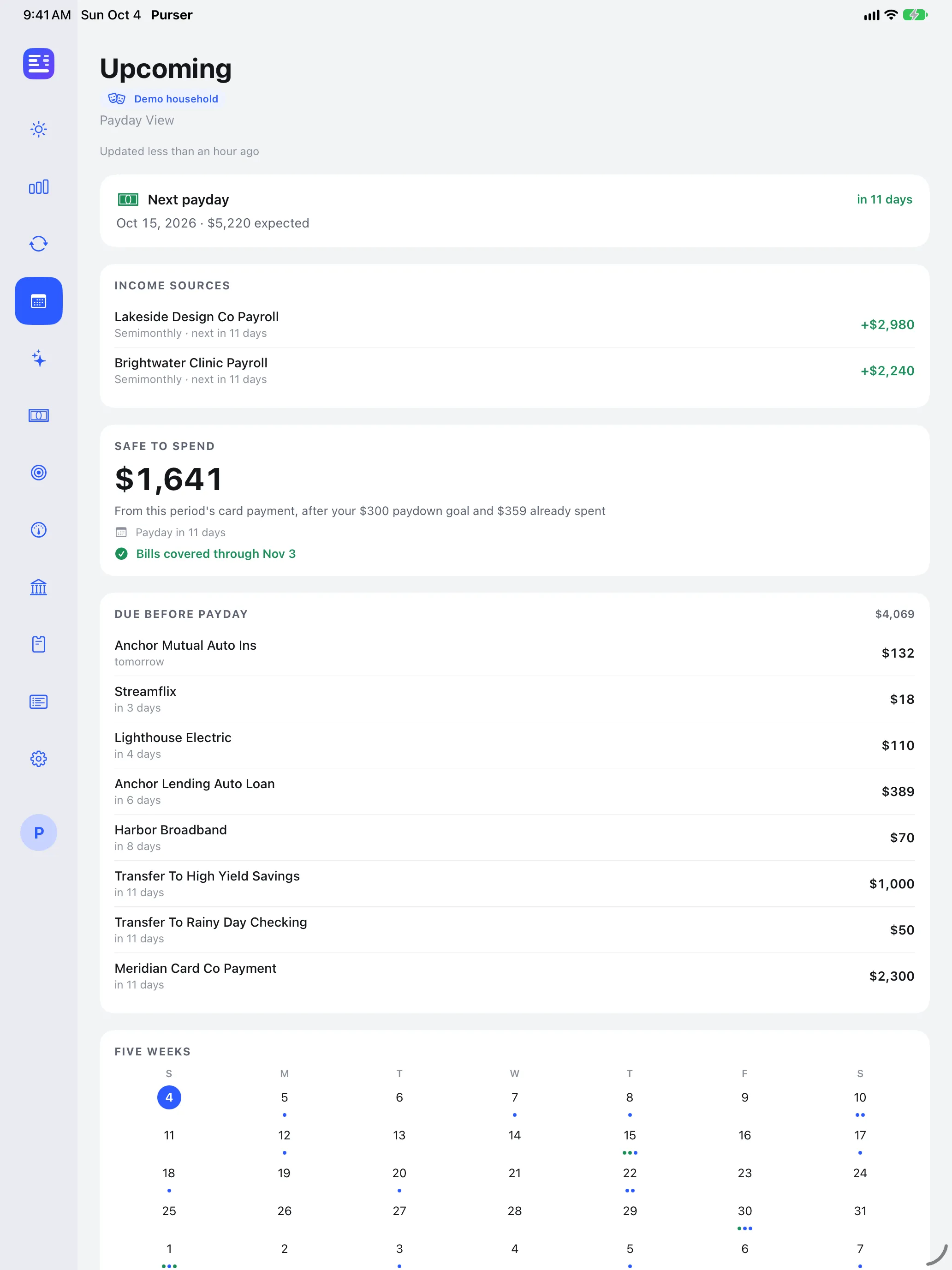The height and width of the screenshot is (1270, 952).
Task: Open the P profile avatar
Action: 38,833
